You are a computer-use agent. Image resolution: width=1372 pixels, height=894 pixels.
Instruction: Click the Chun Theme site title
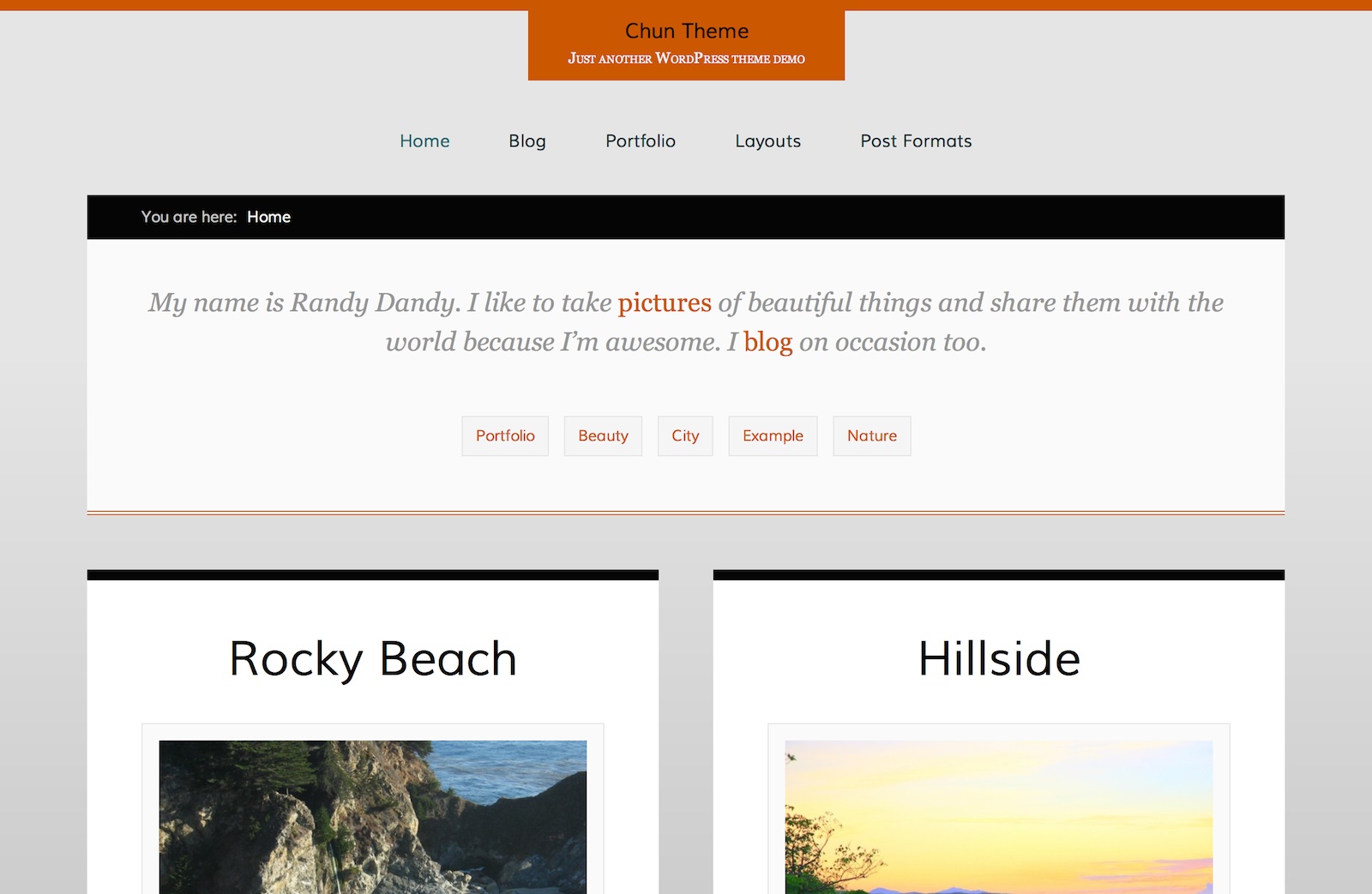coord(686,31)
